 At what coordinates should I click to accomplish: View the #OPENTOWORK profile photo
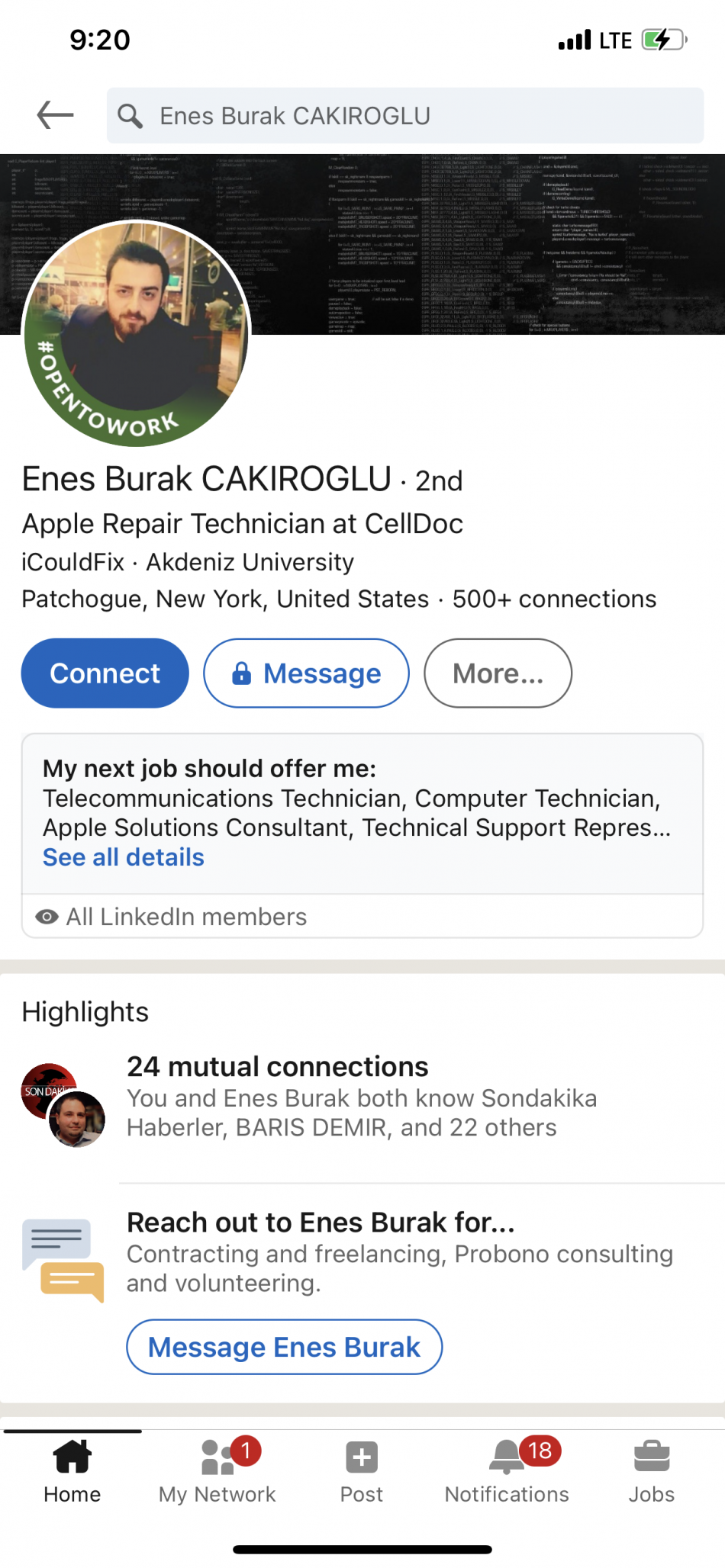tap(137, 333)
